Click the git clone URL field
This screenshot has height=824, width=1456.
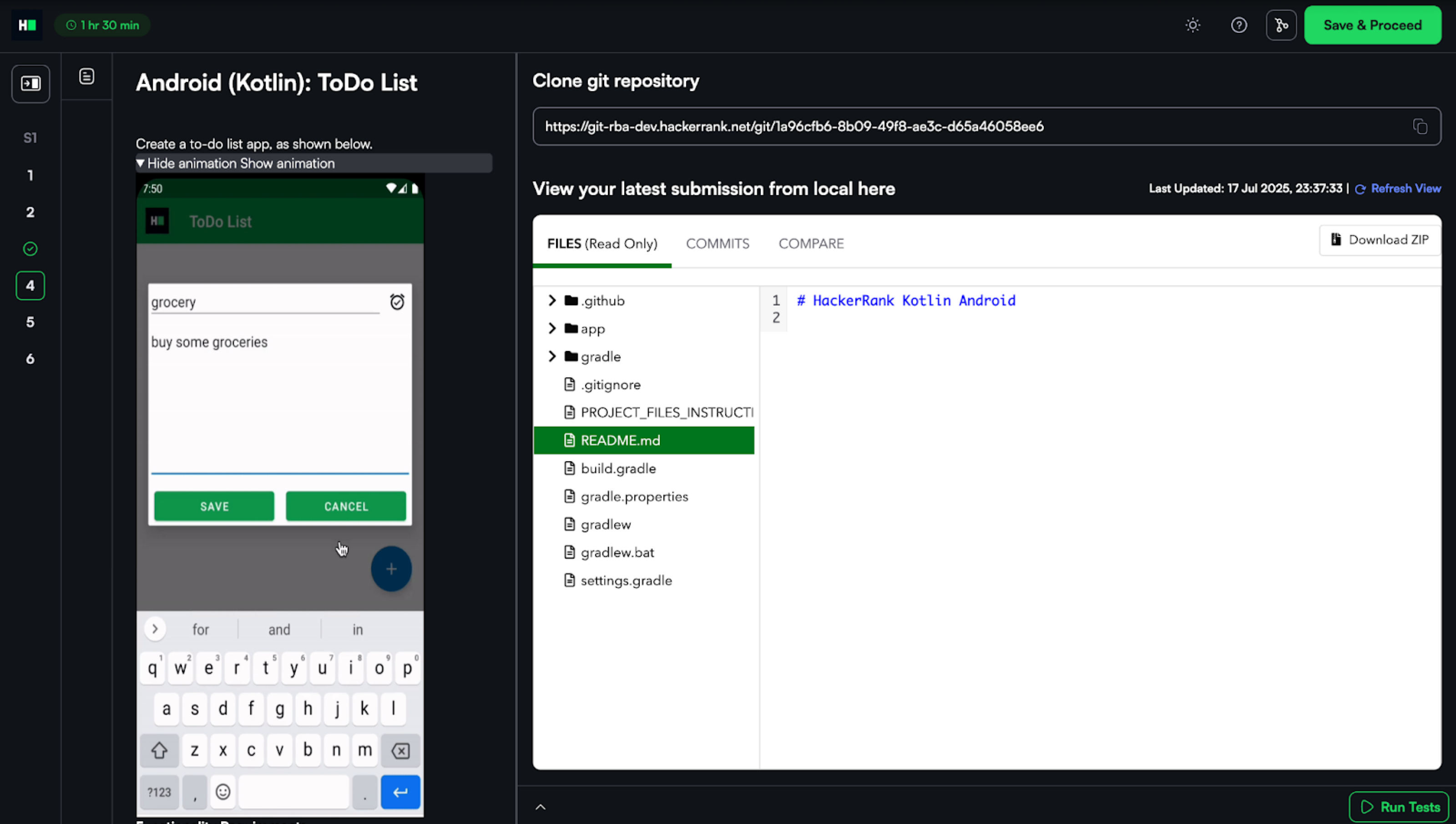(986, 126)
